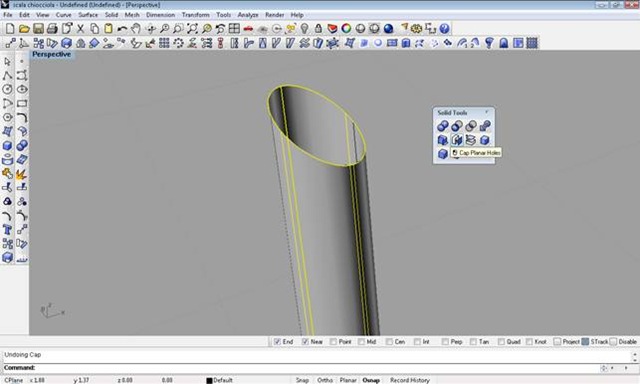Select the Boolean Union icon in Solid Tools
Screen dimensions: 640x384
coord(442,126)
